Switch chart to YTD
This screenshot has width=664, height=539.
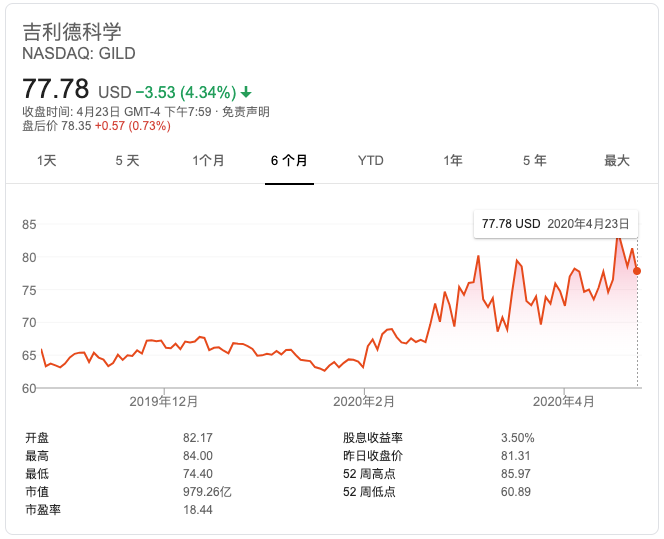coord(371,160)
